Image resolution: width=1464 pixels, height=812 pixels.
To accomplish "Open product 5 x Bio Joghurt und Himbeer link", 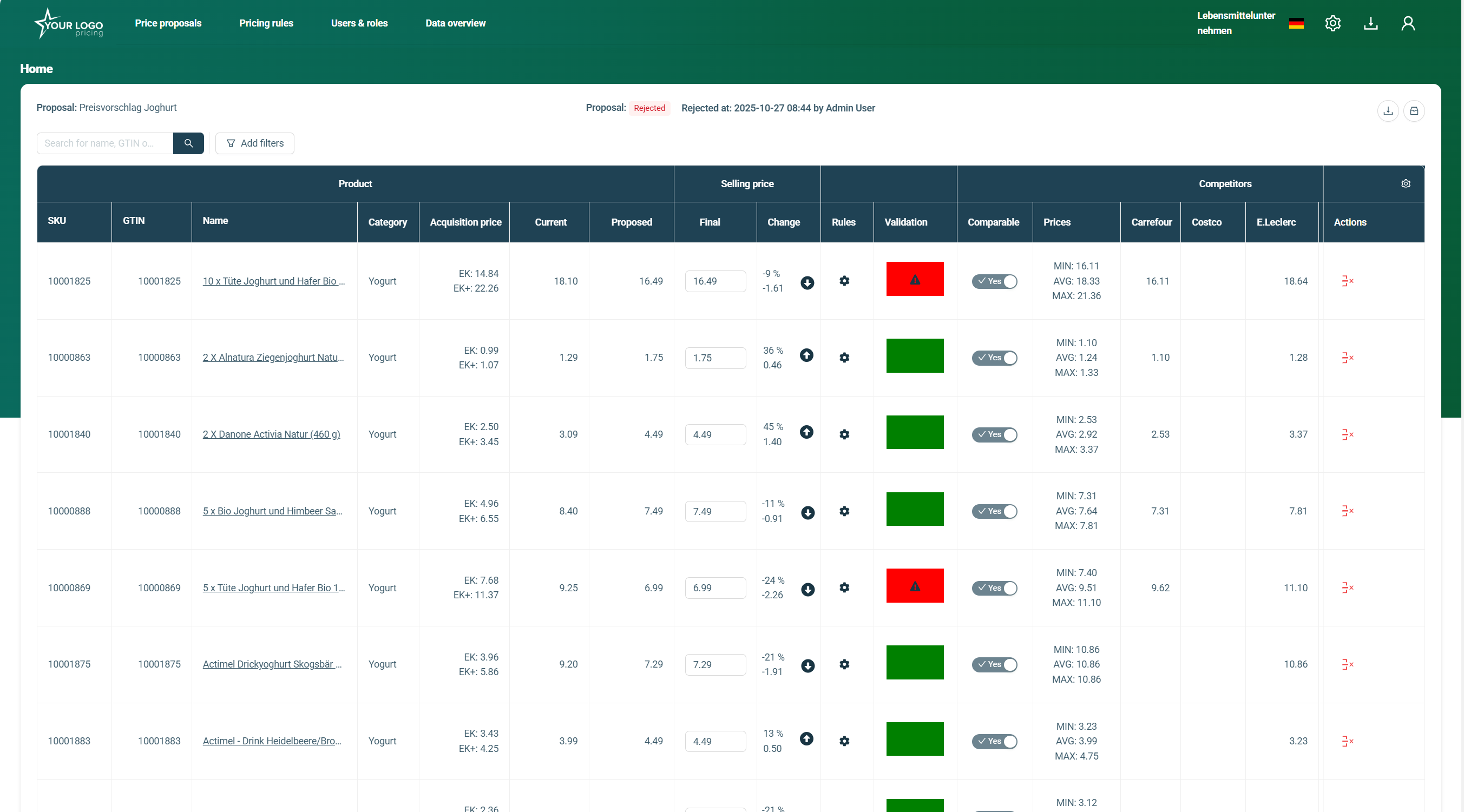I will (x=272, y=511).
